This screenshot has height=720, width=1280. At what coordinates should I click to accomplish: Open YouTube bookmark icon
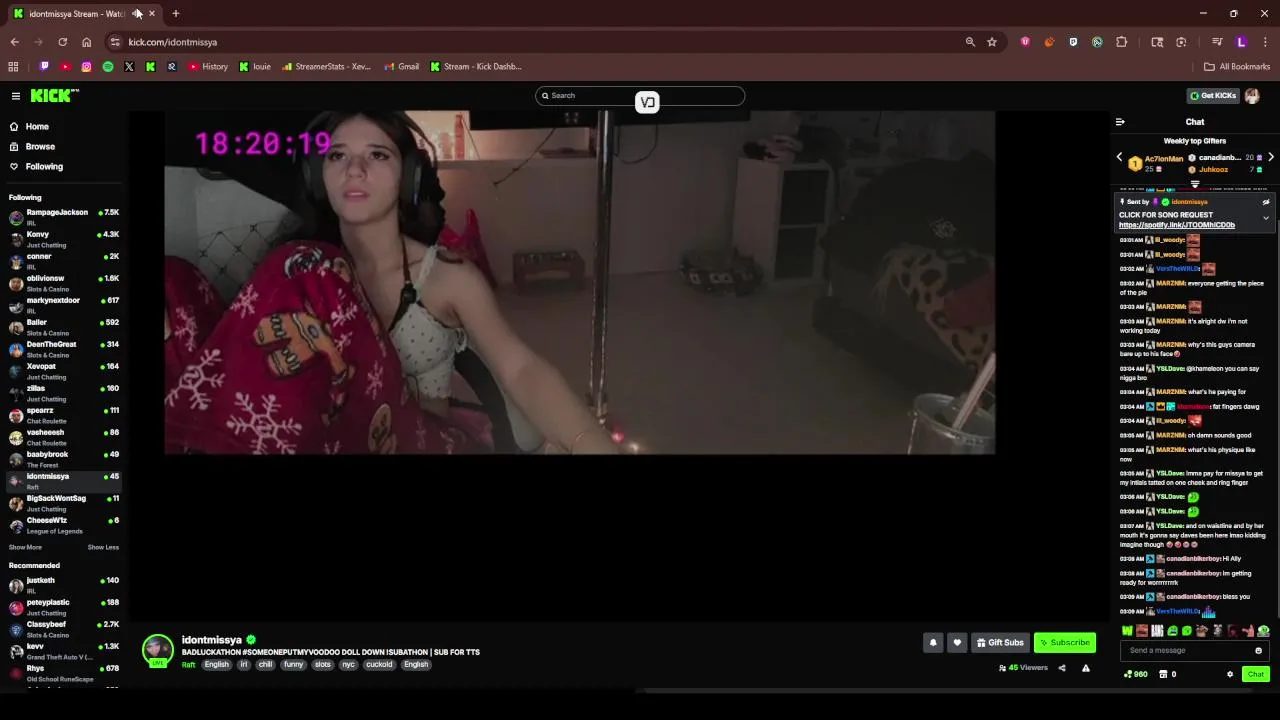click(65, 66)
